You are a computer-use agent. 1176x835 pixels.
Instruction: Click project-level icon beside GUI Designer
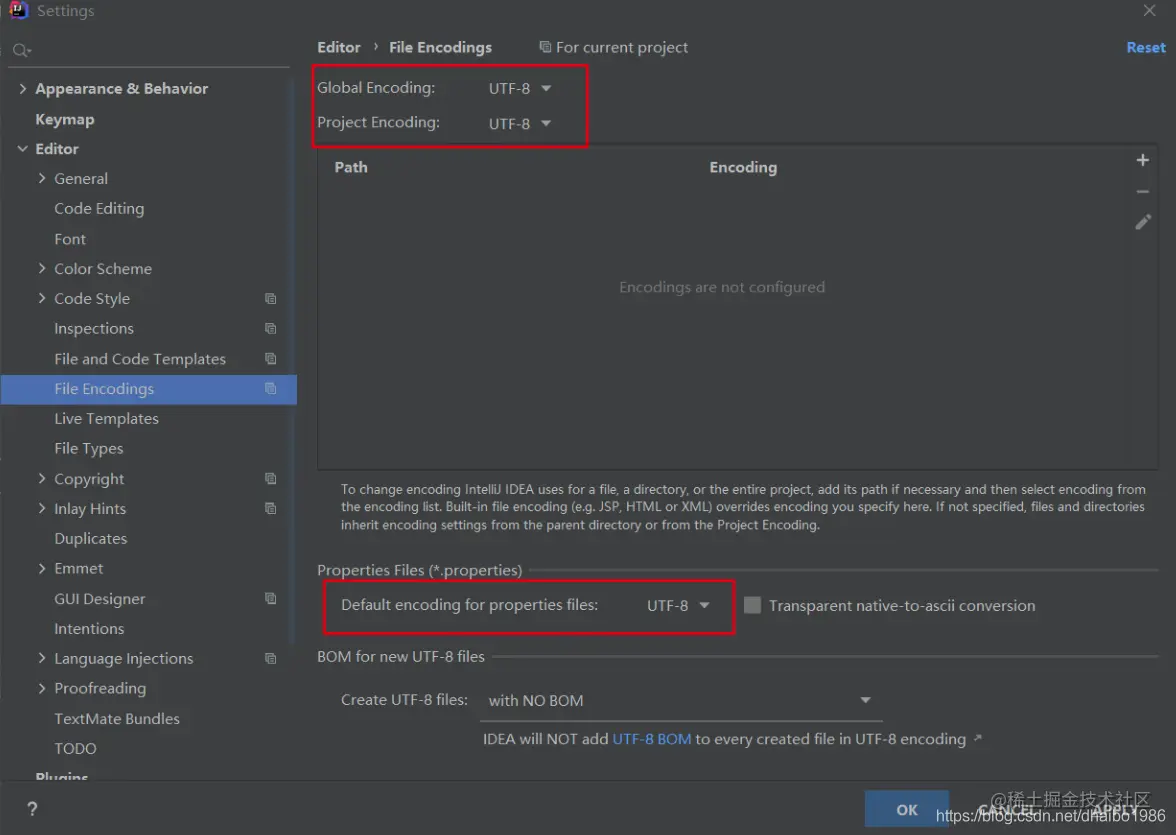pos(271,599)
